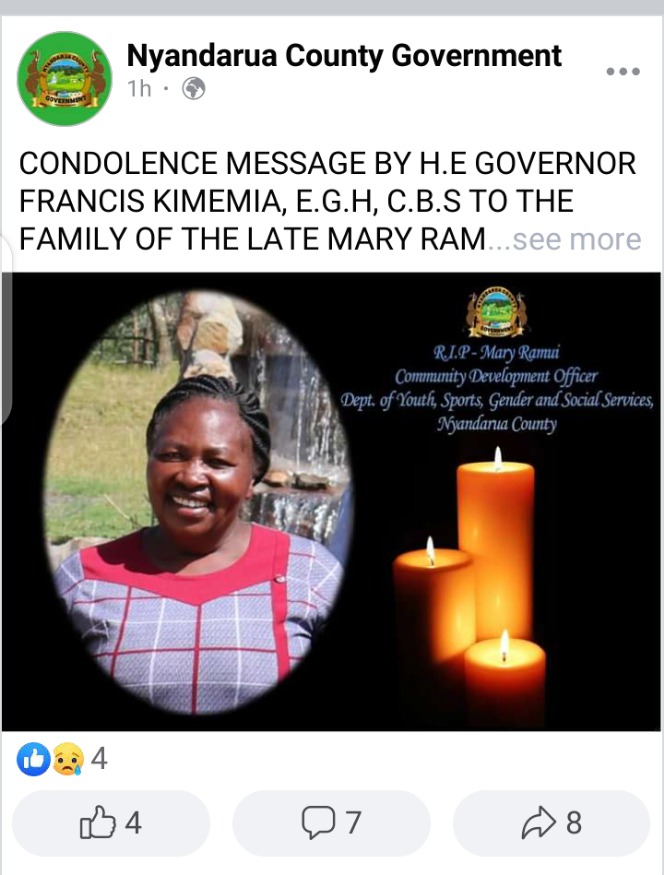Click the thumbs-up outline on Like button

pyautogui.click(x=98, y=822)
